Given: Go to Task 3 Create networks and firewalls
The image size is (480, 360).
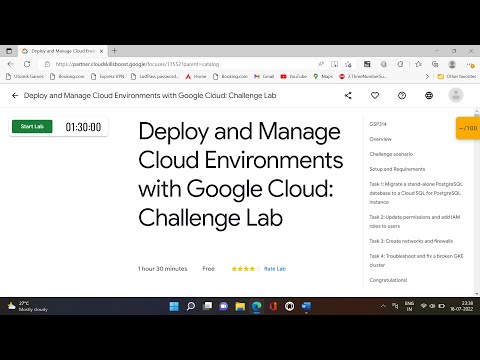Looking at the screenshot, I should coord(411,241).
